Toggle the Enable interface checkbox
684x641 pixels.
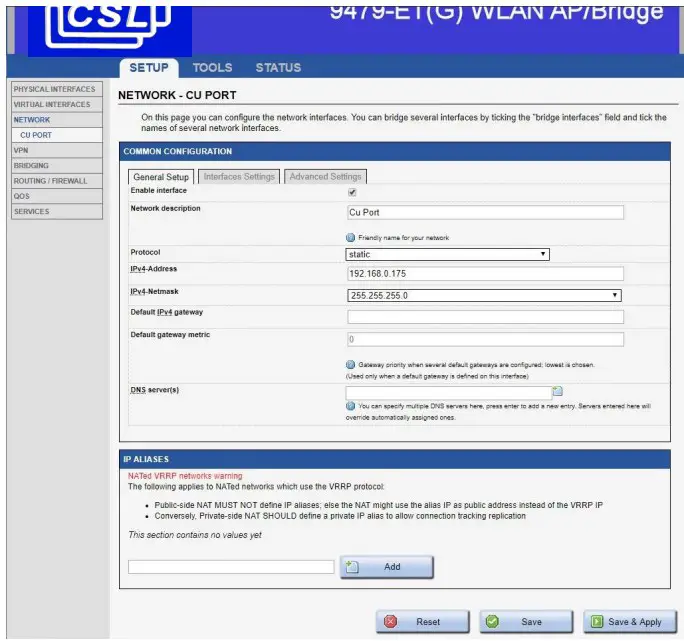point(352,192)
